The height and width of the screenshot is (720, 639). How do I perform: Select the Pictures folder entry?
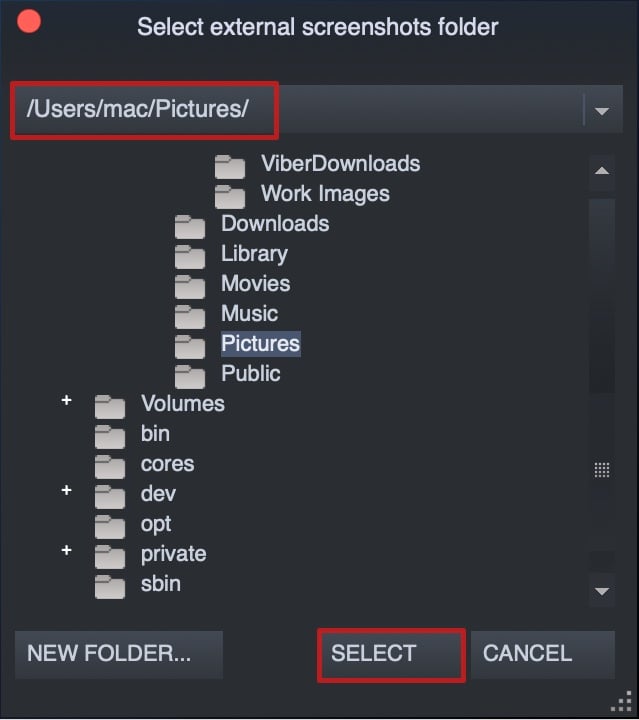(260, 343)
